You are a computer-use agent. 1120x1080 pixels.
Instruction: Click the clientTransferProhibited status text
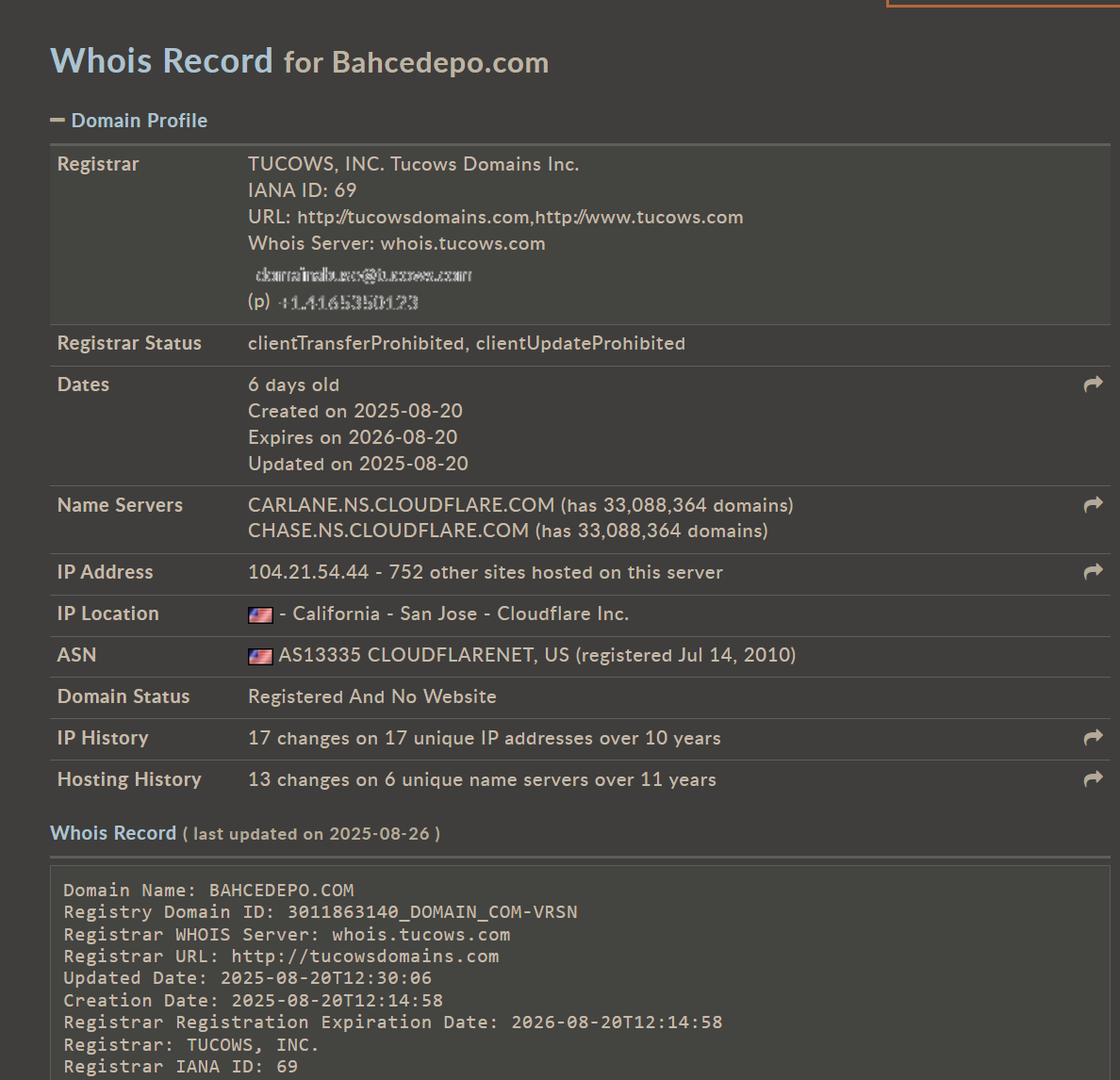coord(355,343)
